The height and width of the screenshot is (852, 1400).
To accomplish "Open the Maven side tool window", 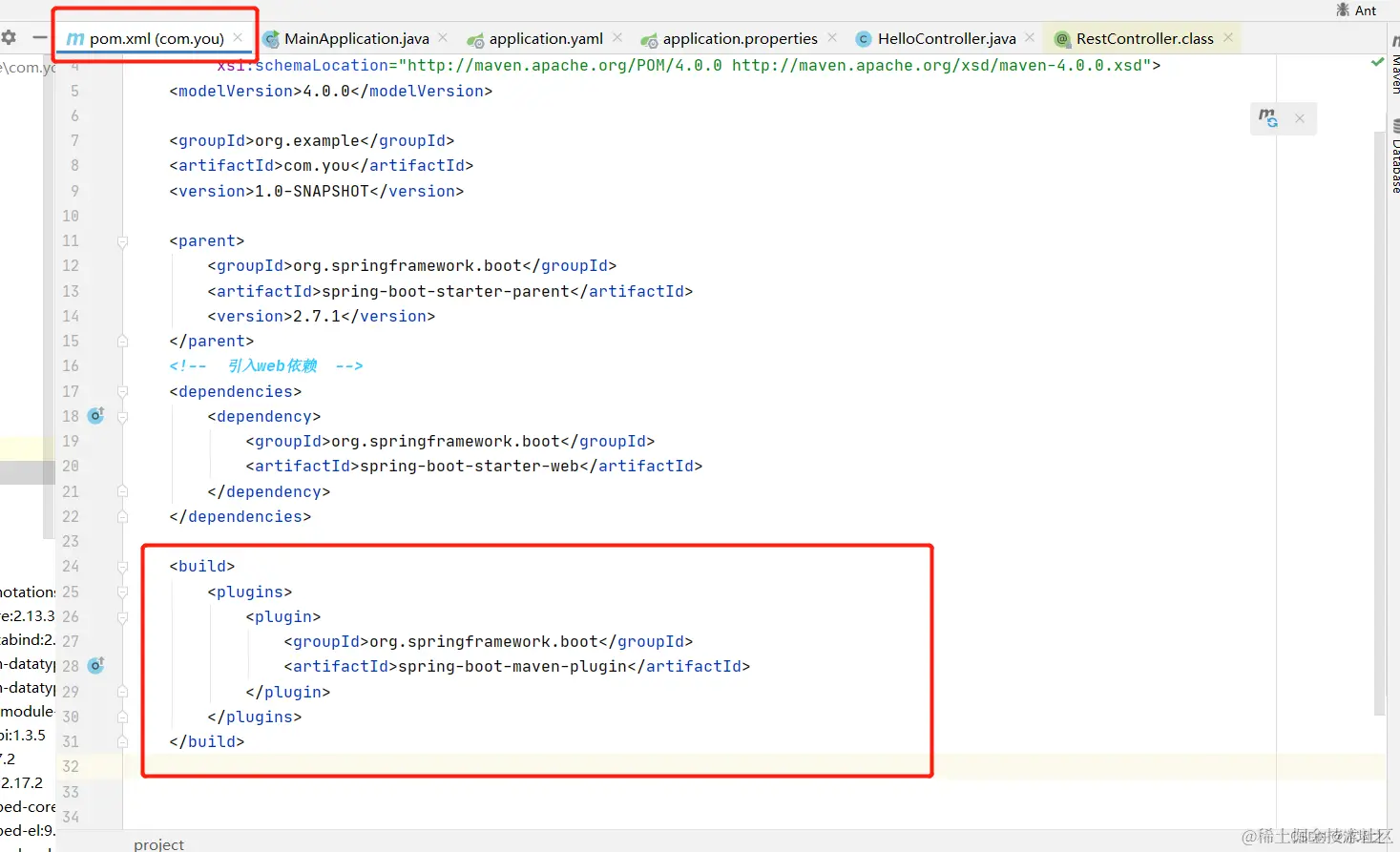I will coord(1394,67).
